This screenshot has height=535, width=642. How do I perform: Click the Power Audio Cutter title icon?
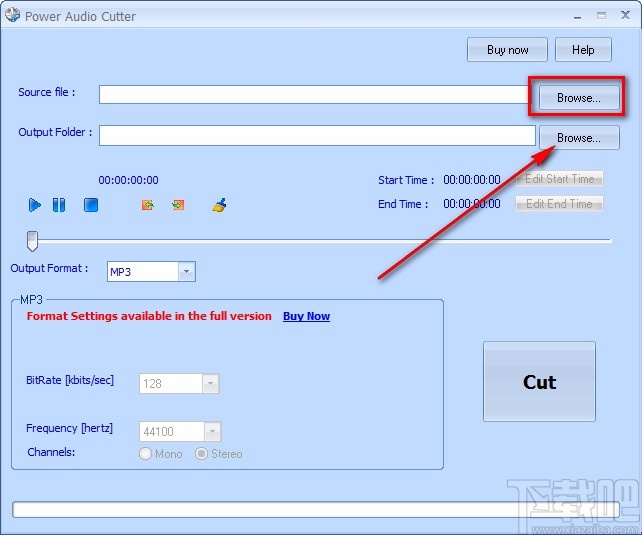(12, 15)
